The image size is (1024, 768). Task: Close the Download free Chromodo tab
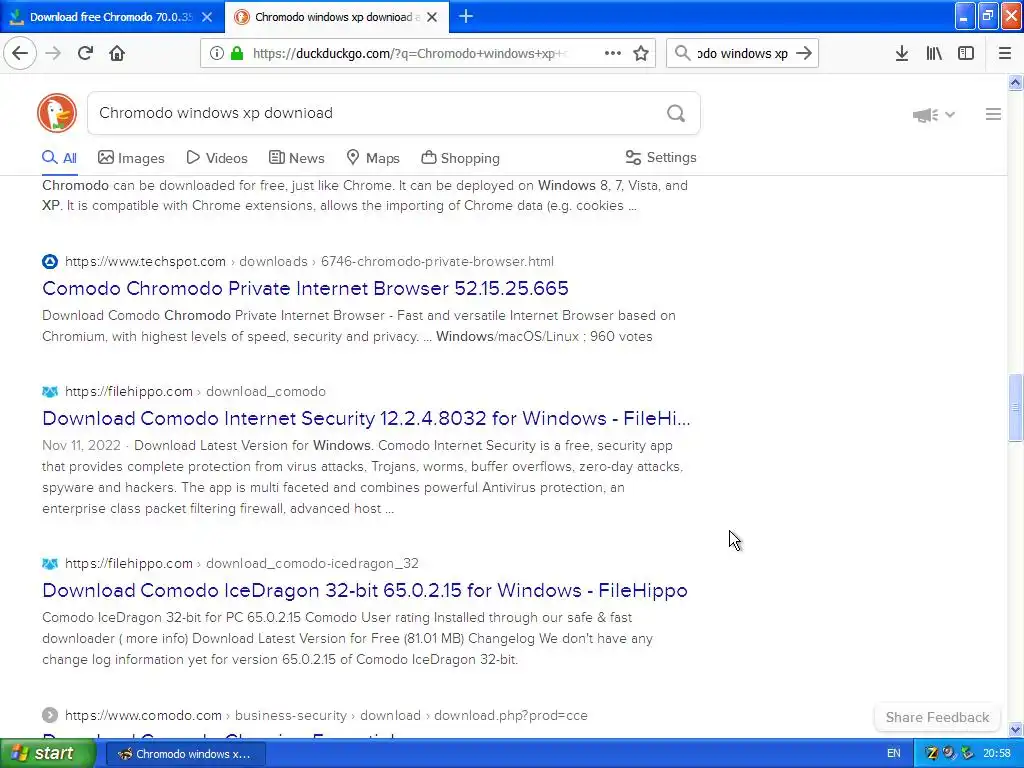tap(207, 17)
